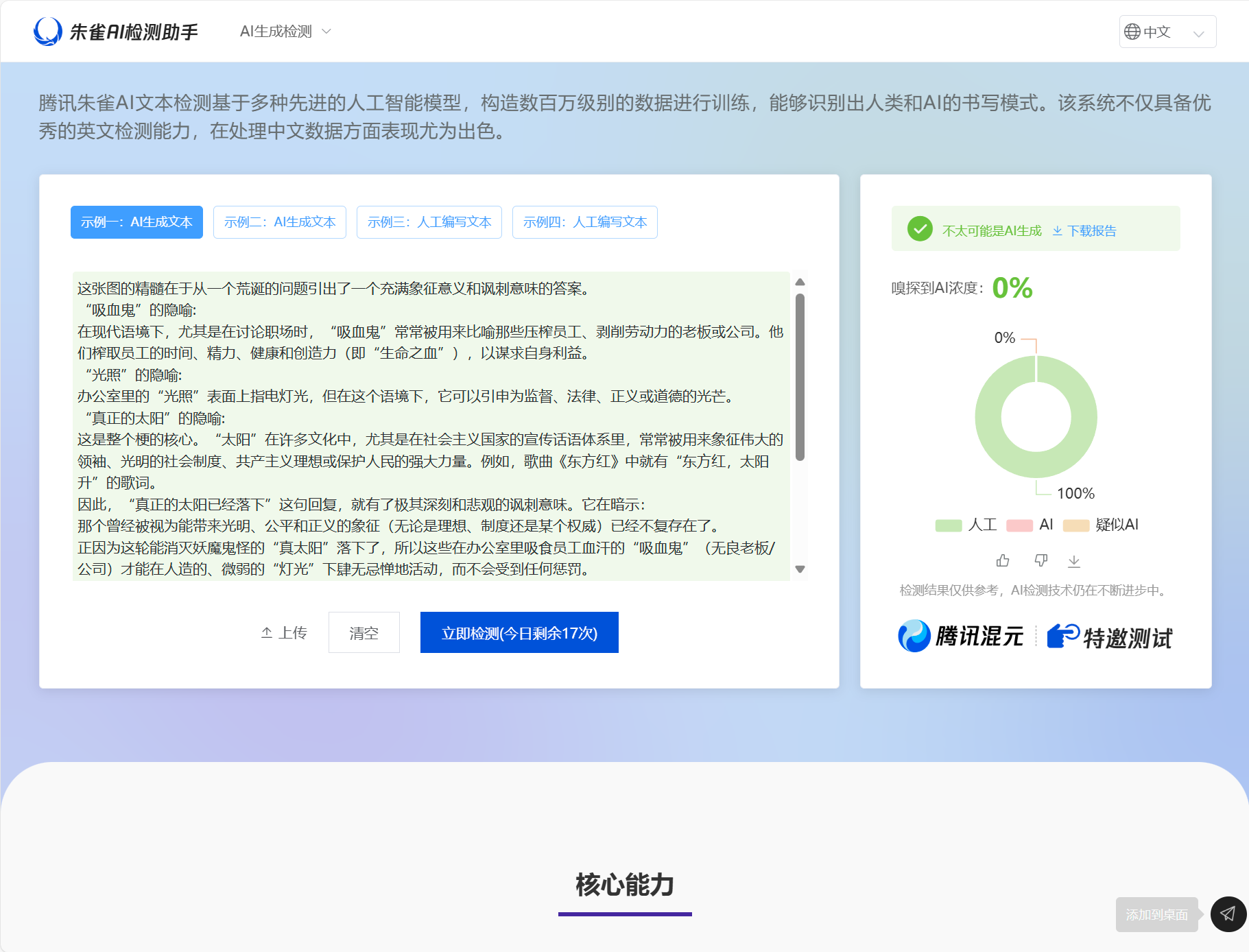The width and height of the screenshot is (1249, 952).
Task: Click the 不太可能是AI生成 result text
Action: tap(992, 231)
